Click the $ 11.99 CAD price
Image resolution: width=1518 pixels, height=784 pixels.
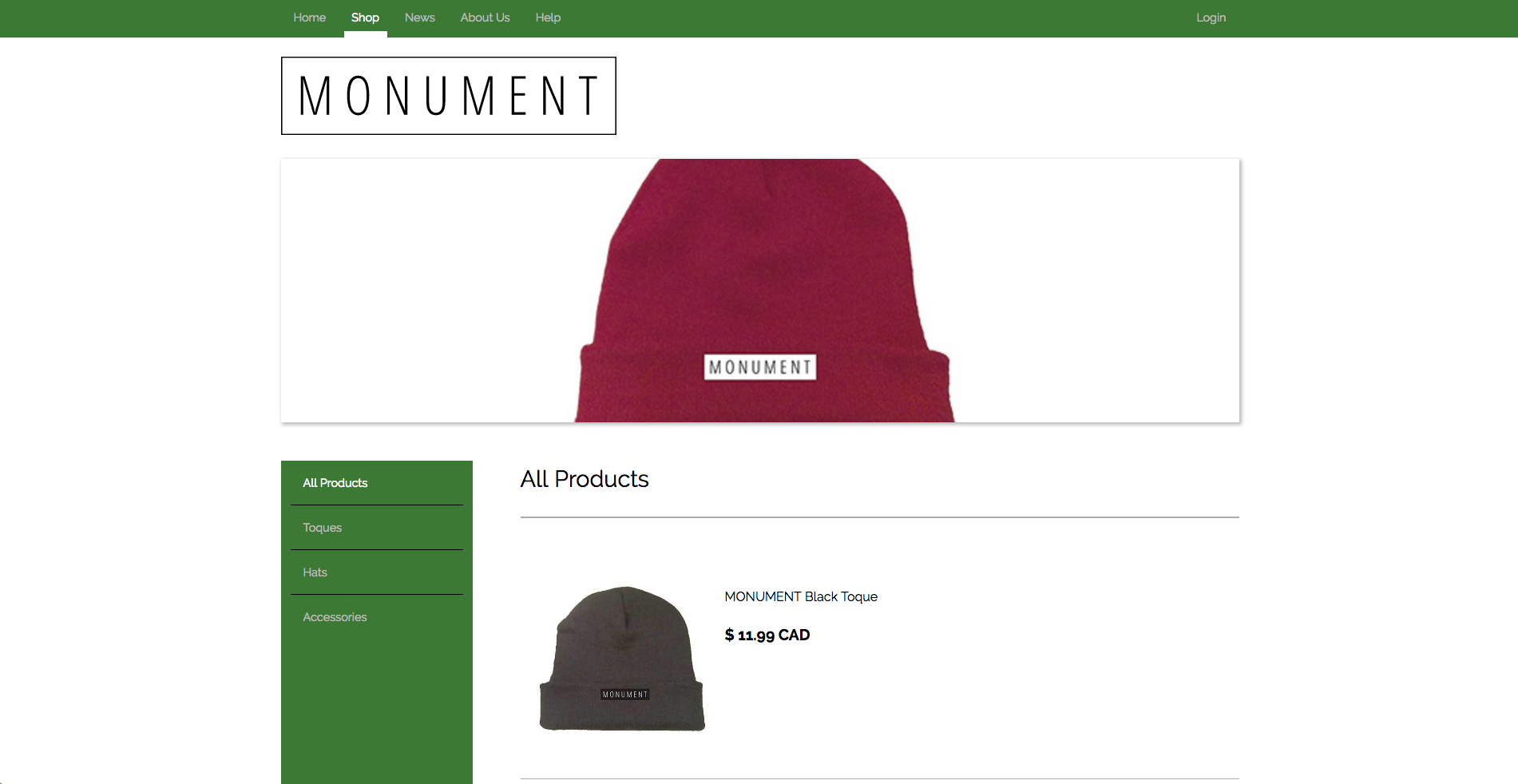pos(767,635)
